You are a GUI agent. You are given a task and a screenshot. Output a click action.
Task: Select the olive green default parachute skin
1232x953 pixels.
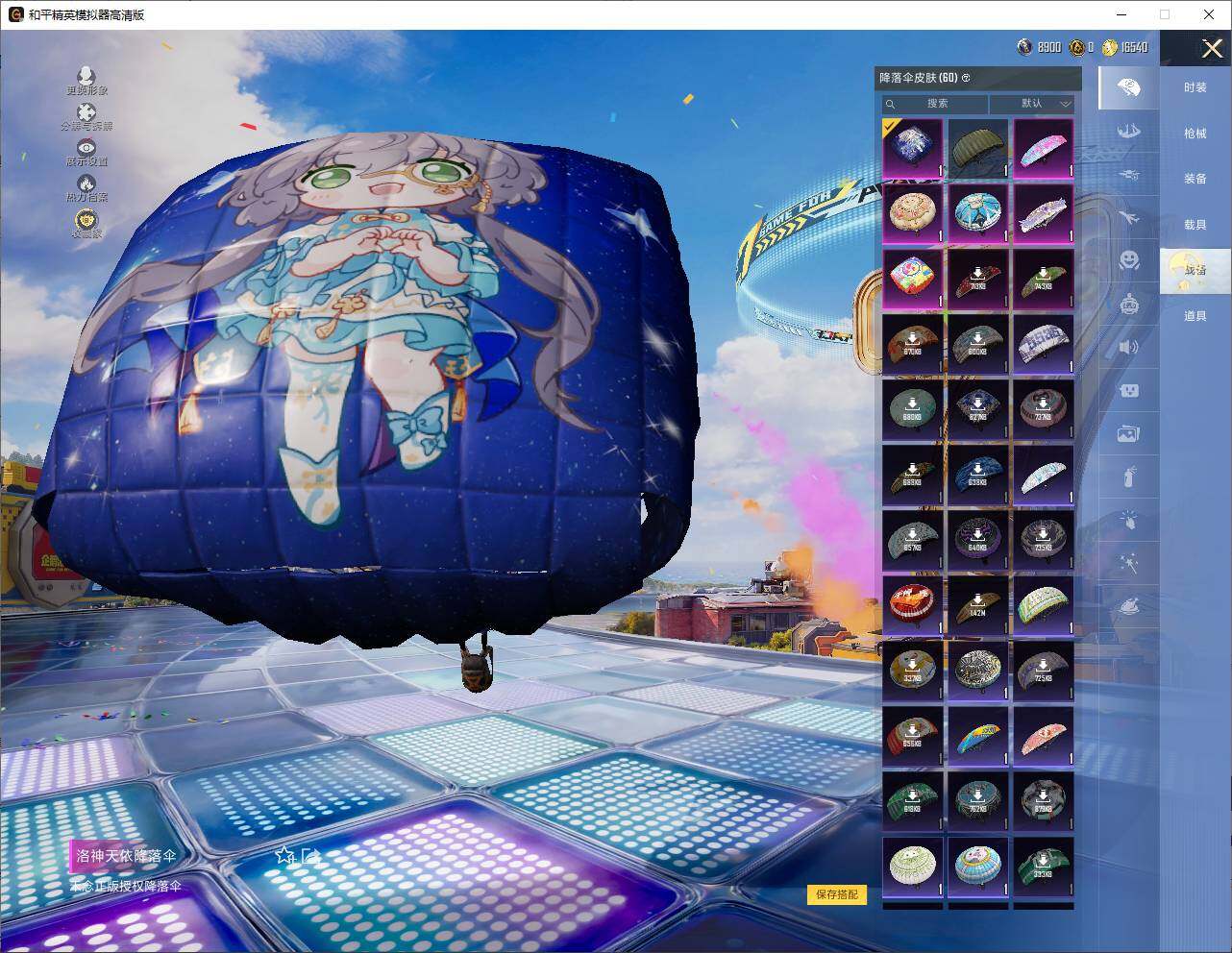[x=978, y=148]
